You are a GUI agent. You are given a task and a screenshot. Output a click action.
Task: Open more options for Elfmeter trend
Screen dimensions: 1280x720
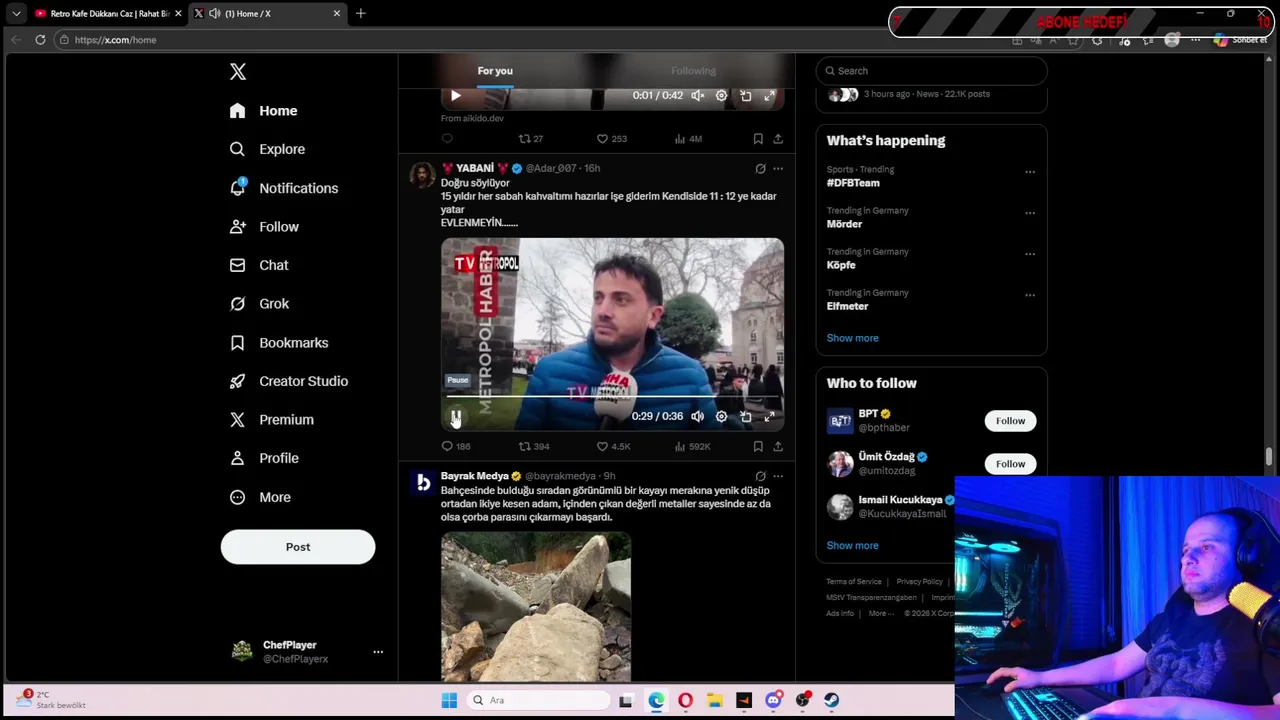point(1029,295)
